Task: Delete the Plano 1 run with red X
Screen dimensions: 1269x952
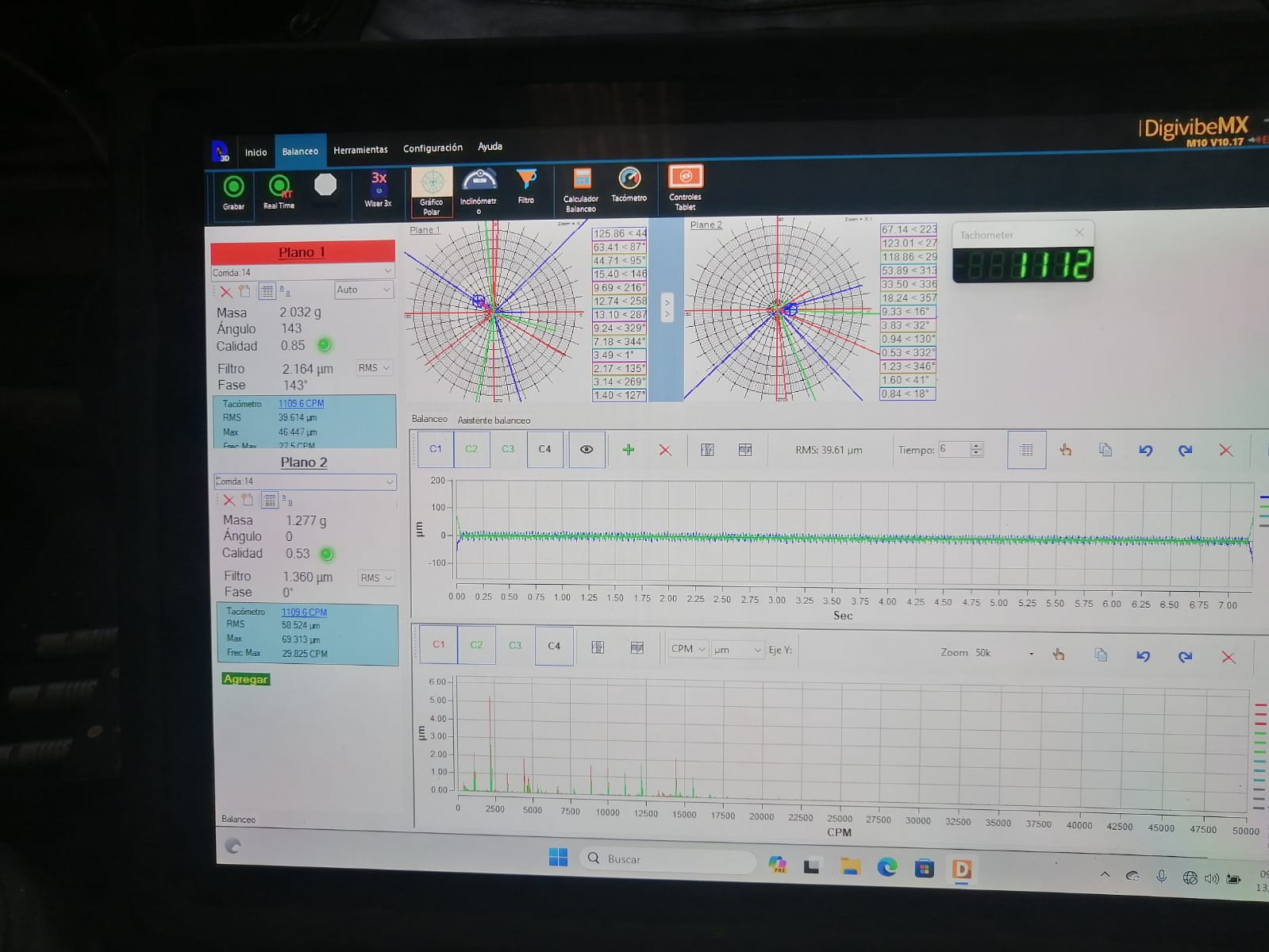Action: (226, 292)
